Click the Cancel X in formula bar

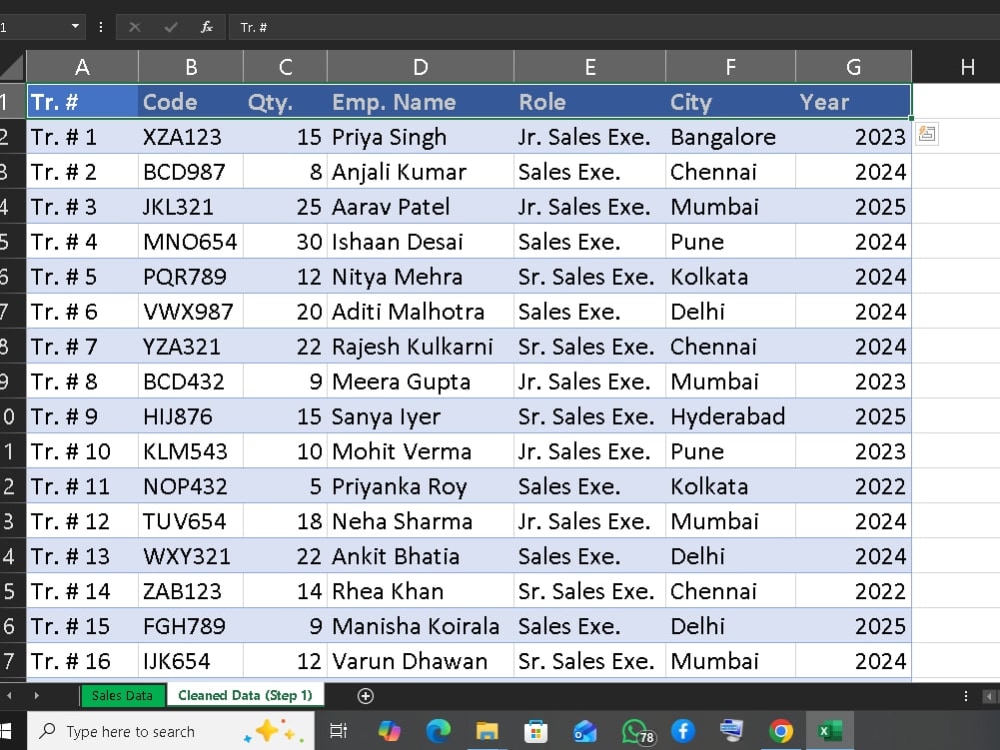click(135, 27)
